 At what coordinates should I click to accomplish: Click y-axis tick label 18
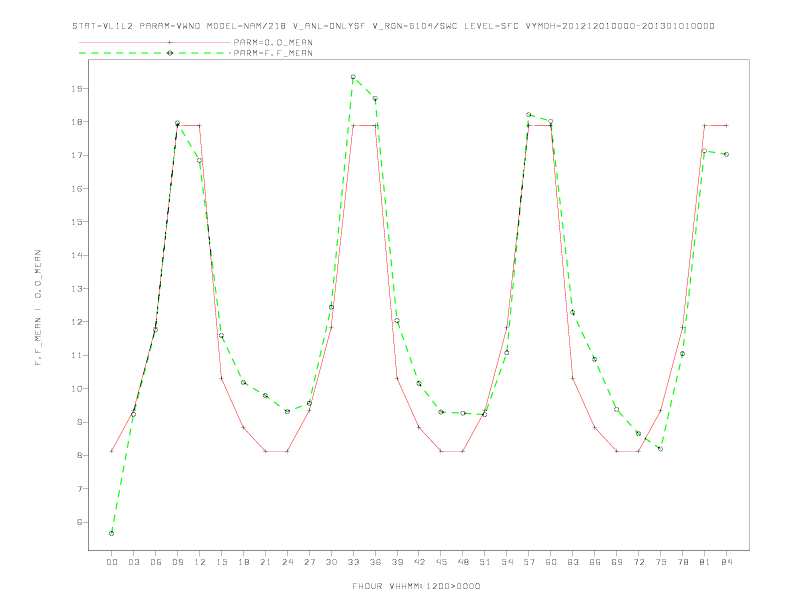[76, 122]
